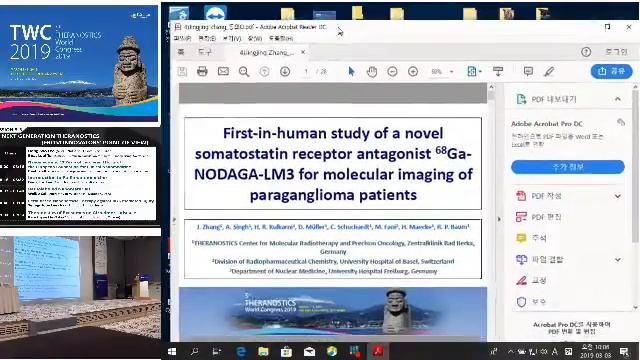Image resolution: width=640 pixels, height=360 pixels.
Task: Open the fit page view options icon
Action: coord(473,72)
